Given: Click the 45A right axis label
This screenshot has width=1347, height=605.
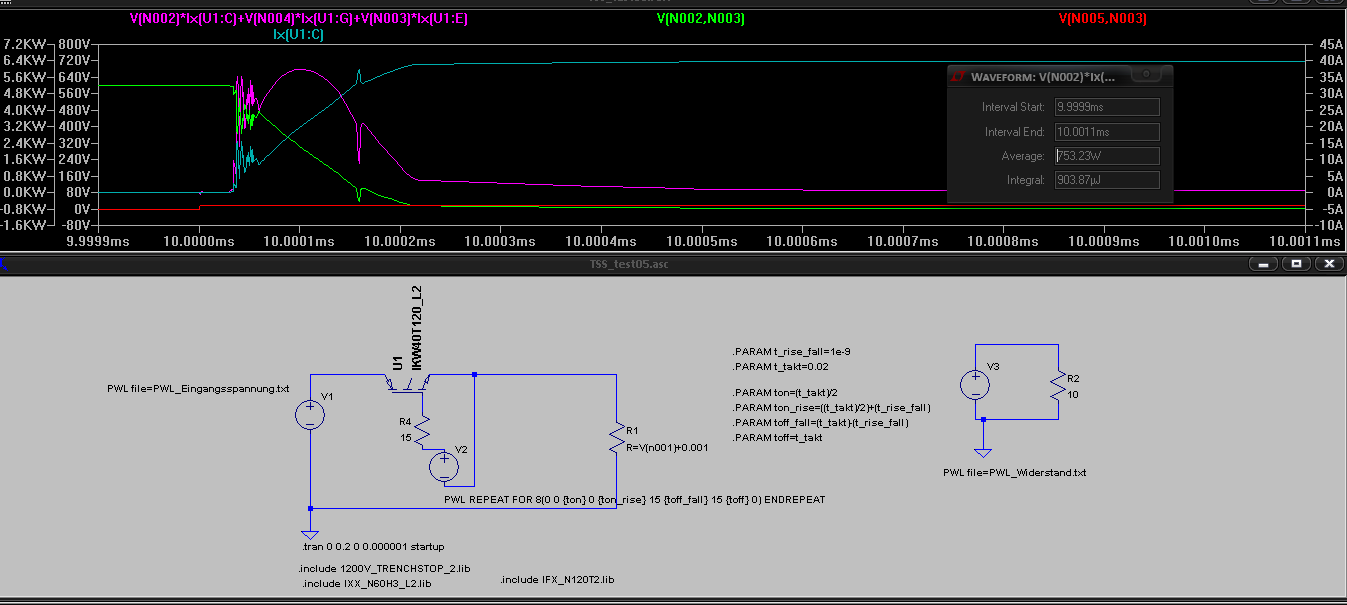Looking at the screenshot, I should pyautogui.click(x=1330, y=45).
